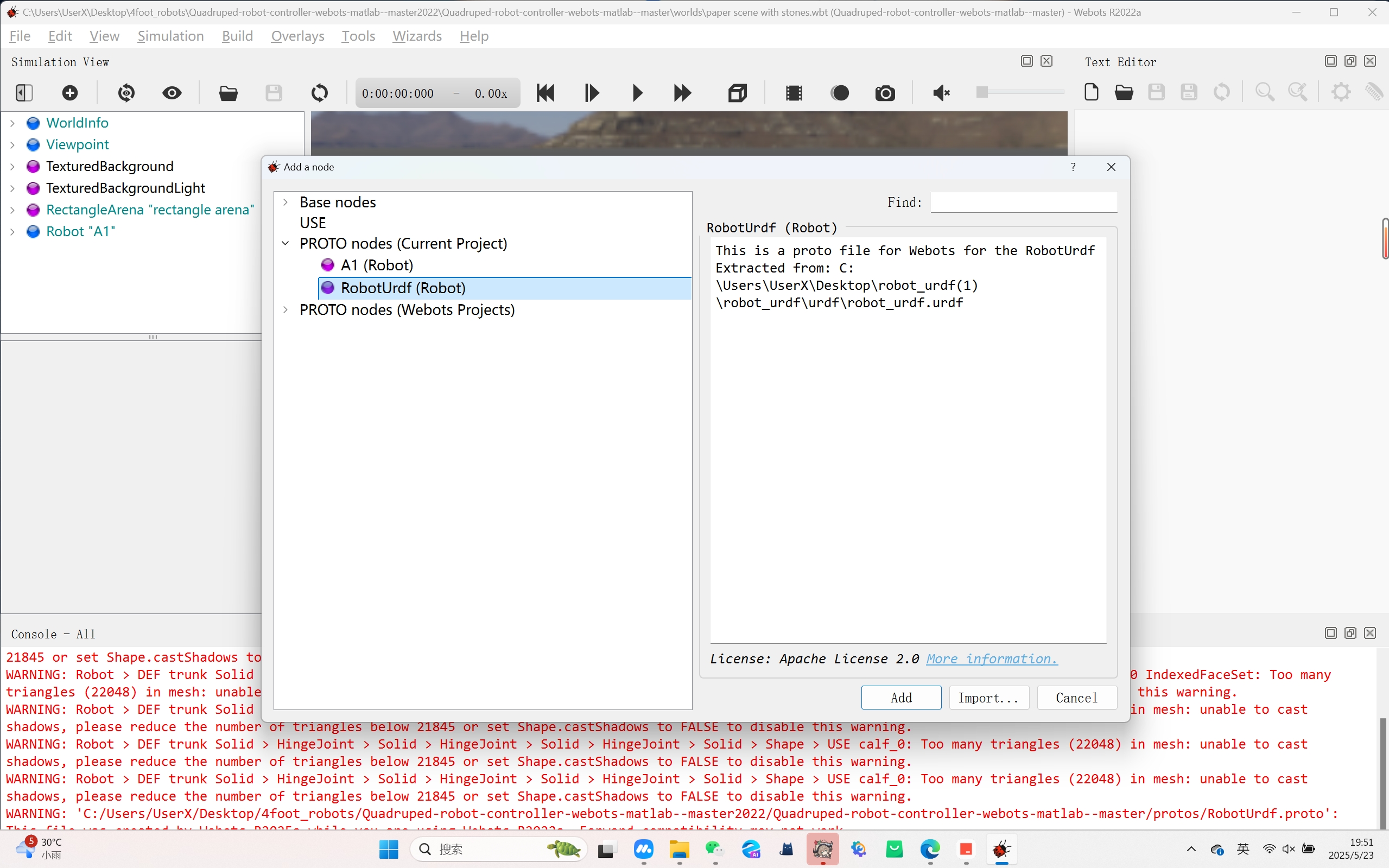Toggle the sound mute speaker icon

[941, 92]
